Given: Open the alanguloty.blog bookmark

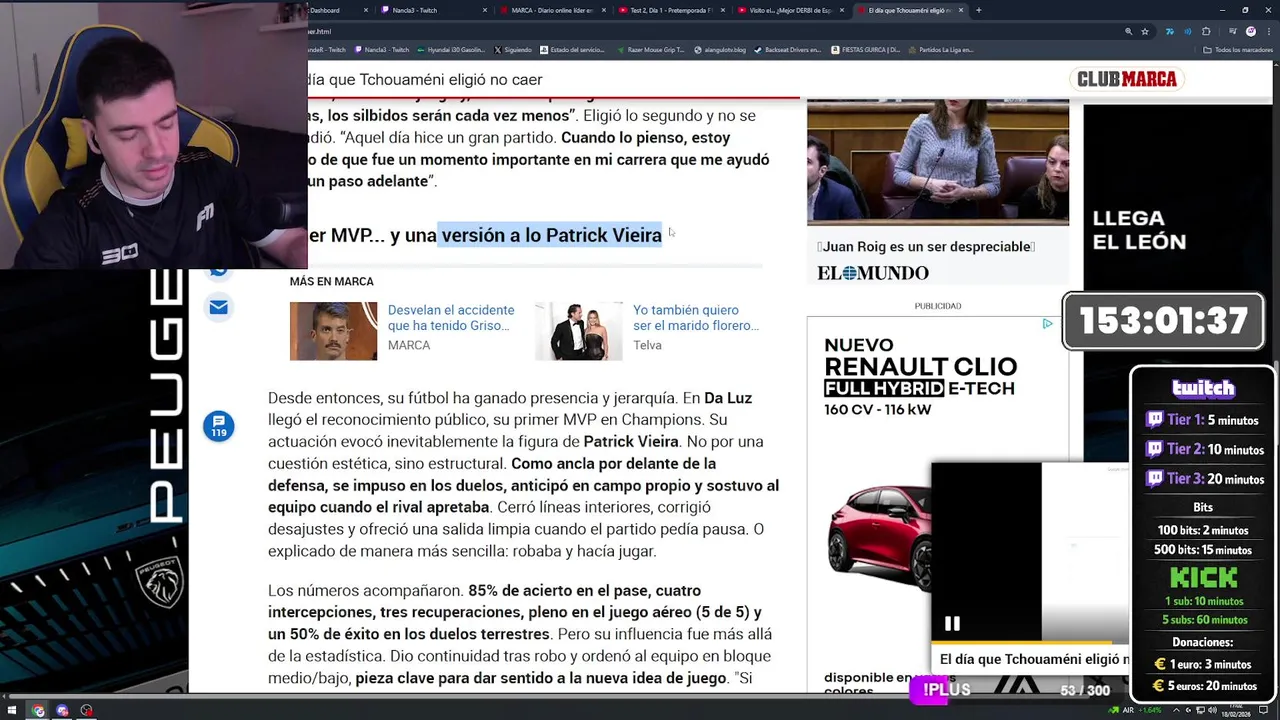Looking at the screenshot, I should [720, 49].
